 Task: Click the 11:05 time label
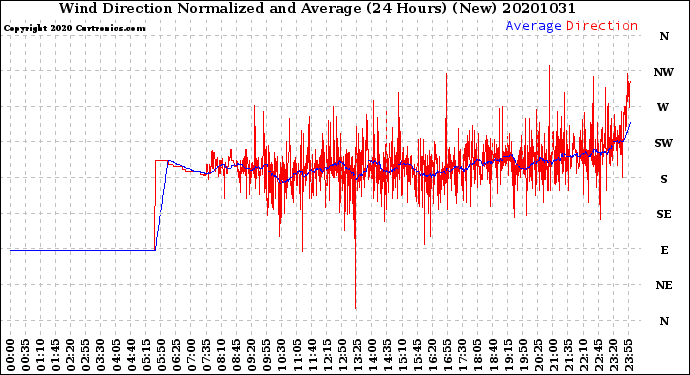point(297,355)
